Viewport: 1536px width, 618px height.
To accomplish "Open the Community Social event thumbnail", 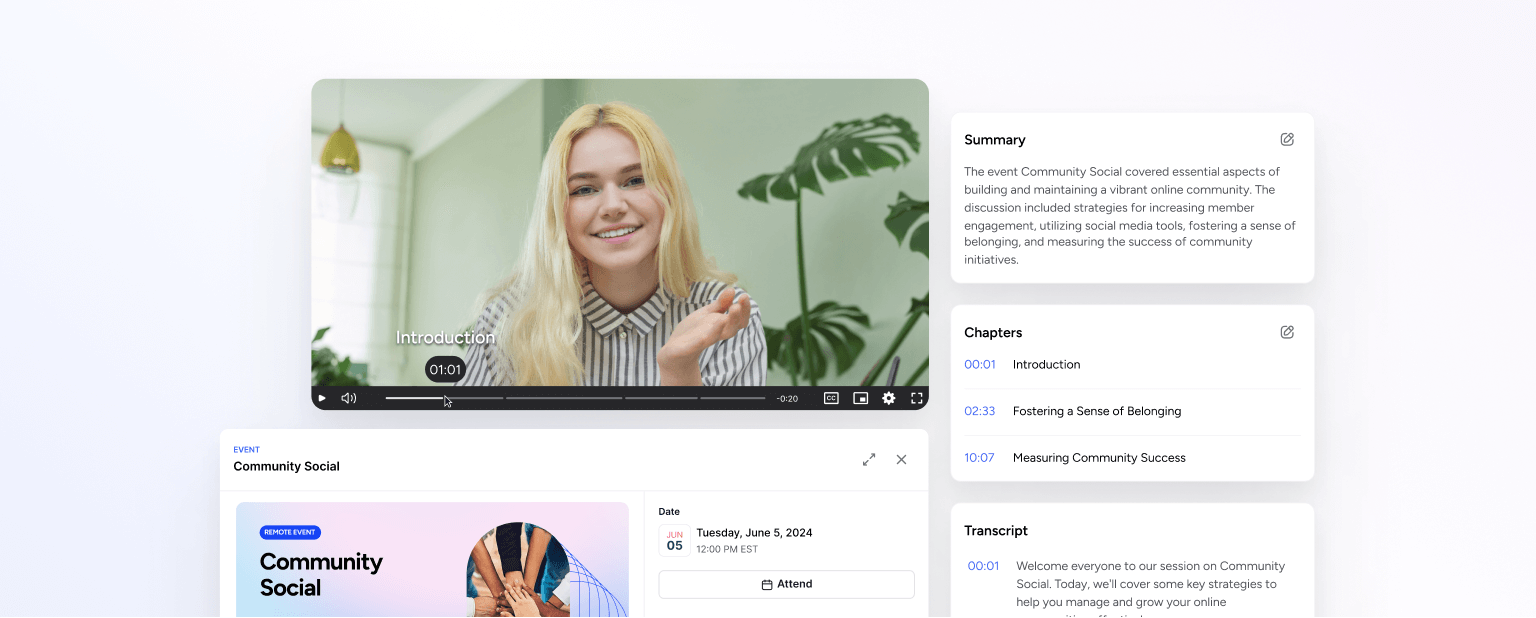I will pos(432,560).
